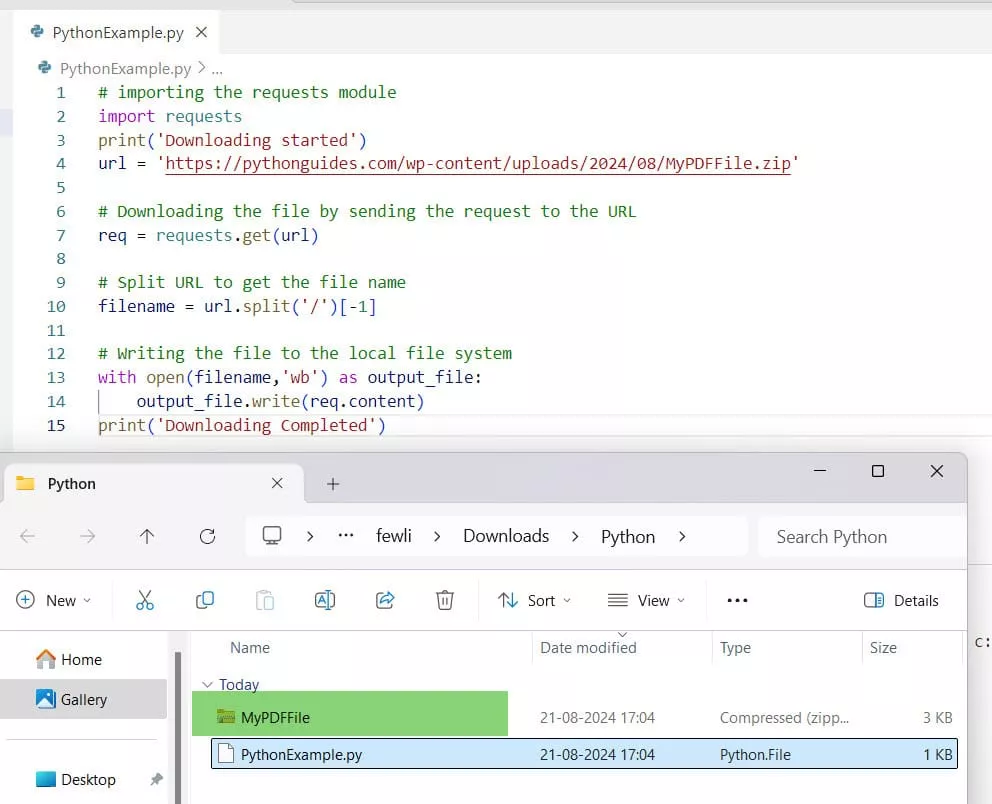This screenshot has width=992, height=804.
Task: Click the Search Python input field
Action: [x=860, y=537]
